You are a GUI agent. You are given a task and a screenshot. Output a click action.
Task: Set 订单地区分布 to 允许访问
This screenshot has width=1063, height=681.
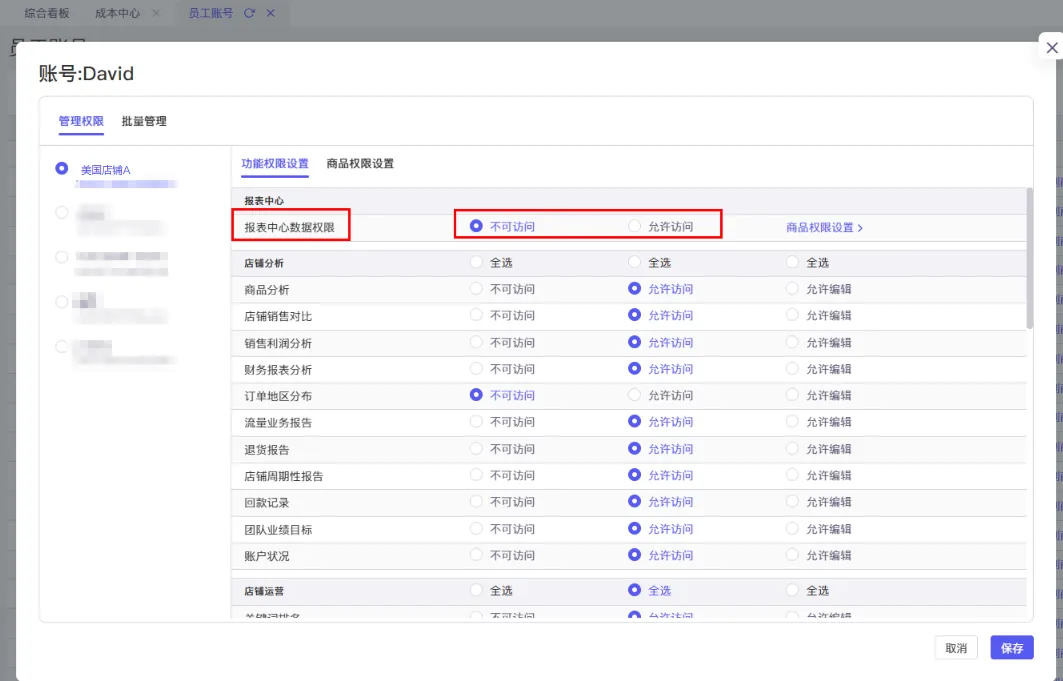[635, 395]
